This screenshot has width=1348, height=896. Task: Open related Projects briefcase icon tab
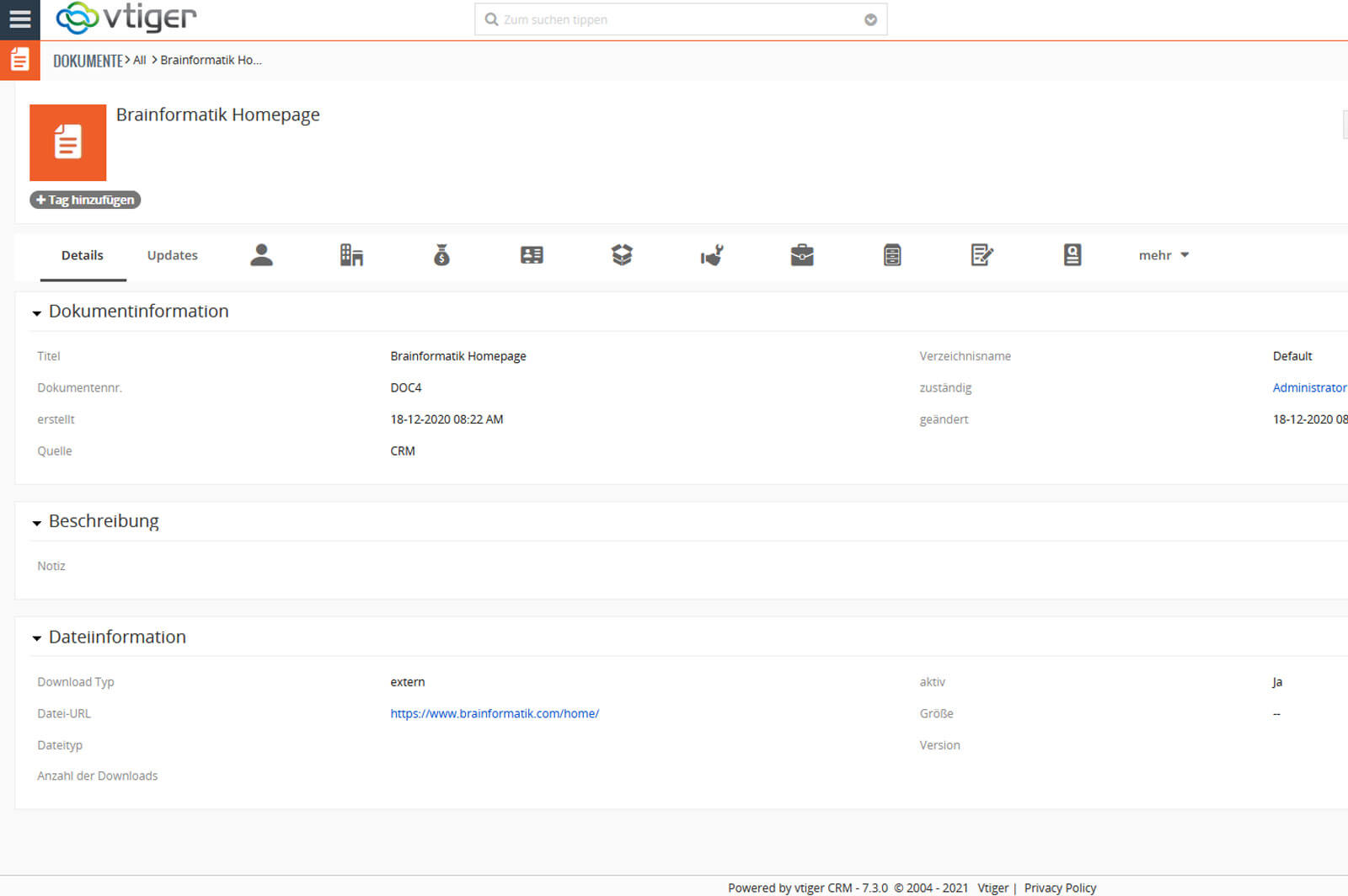(x=802, y=255)
